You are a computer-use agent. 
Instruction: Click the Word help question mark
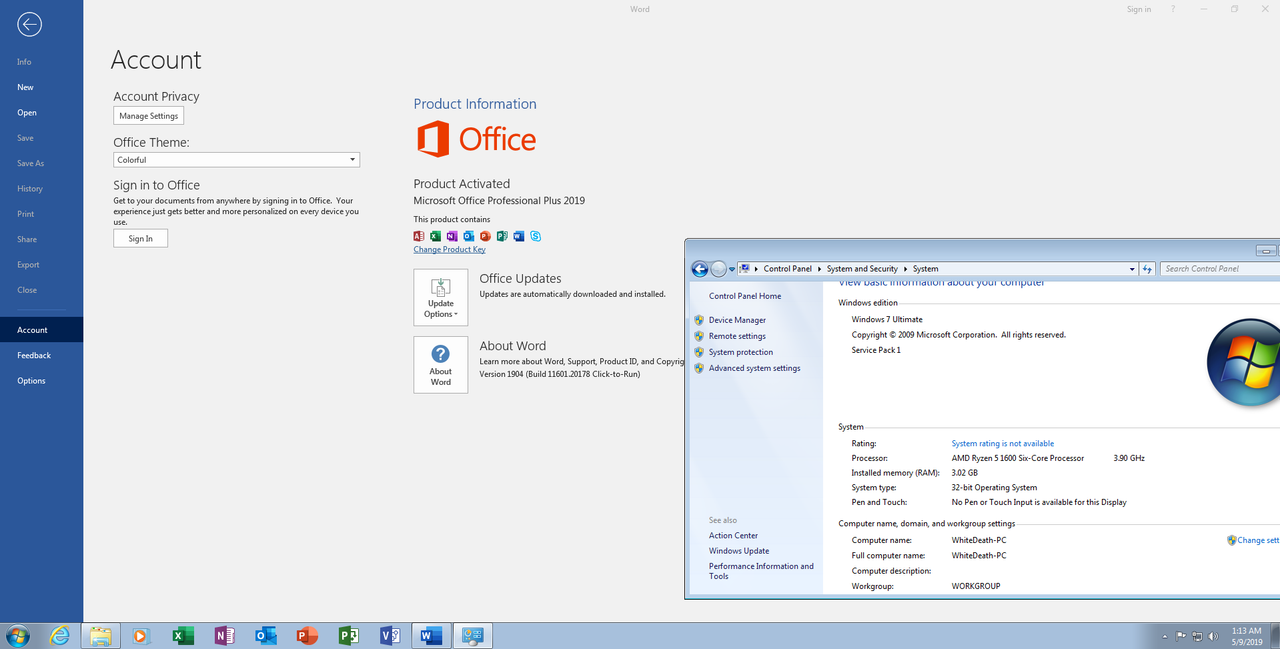point(1172,9)
